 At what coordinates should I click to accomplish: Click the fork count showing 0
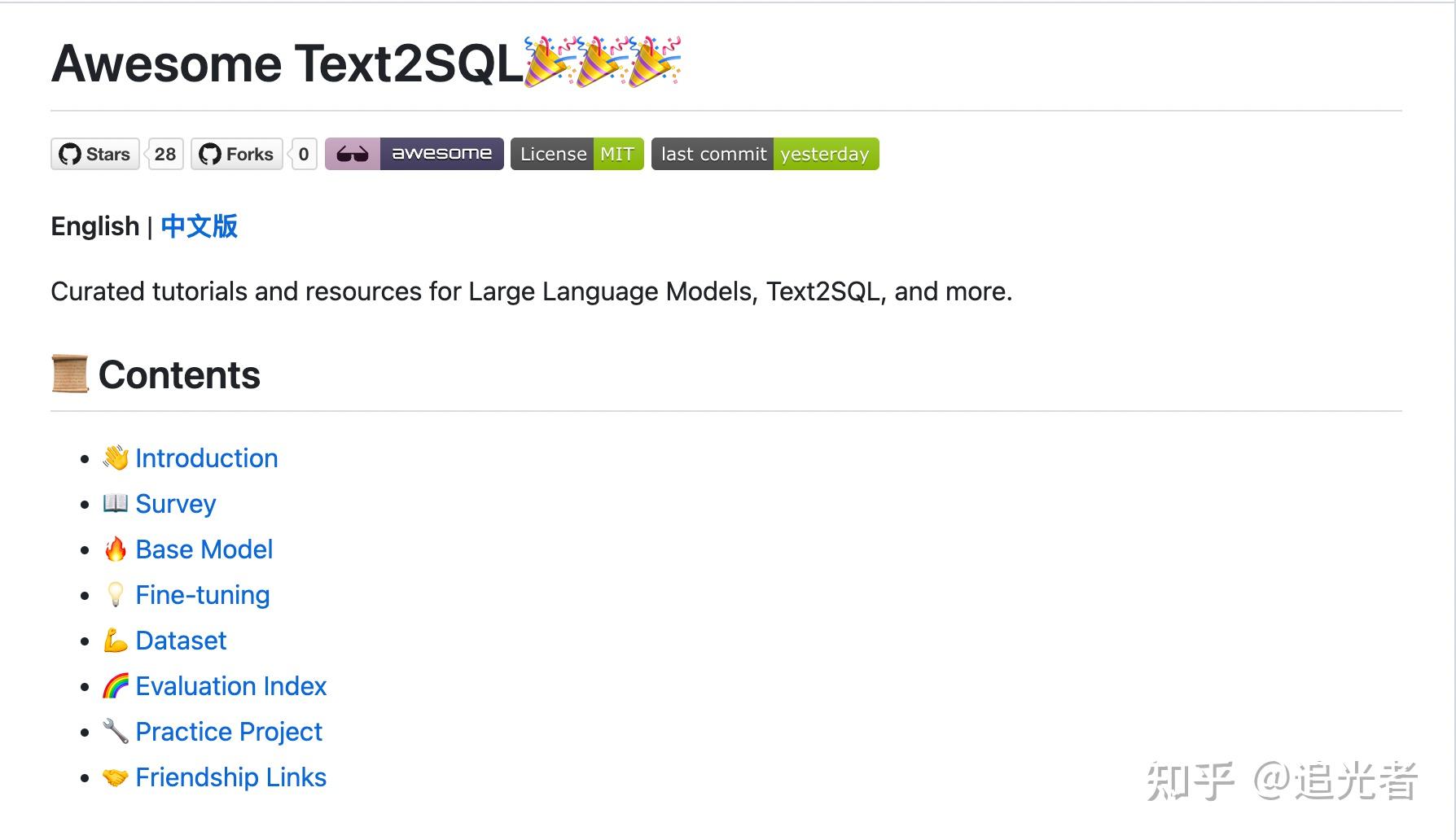[302, 154]
